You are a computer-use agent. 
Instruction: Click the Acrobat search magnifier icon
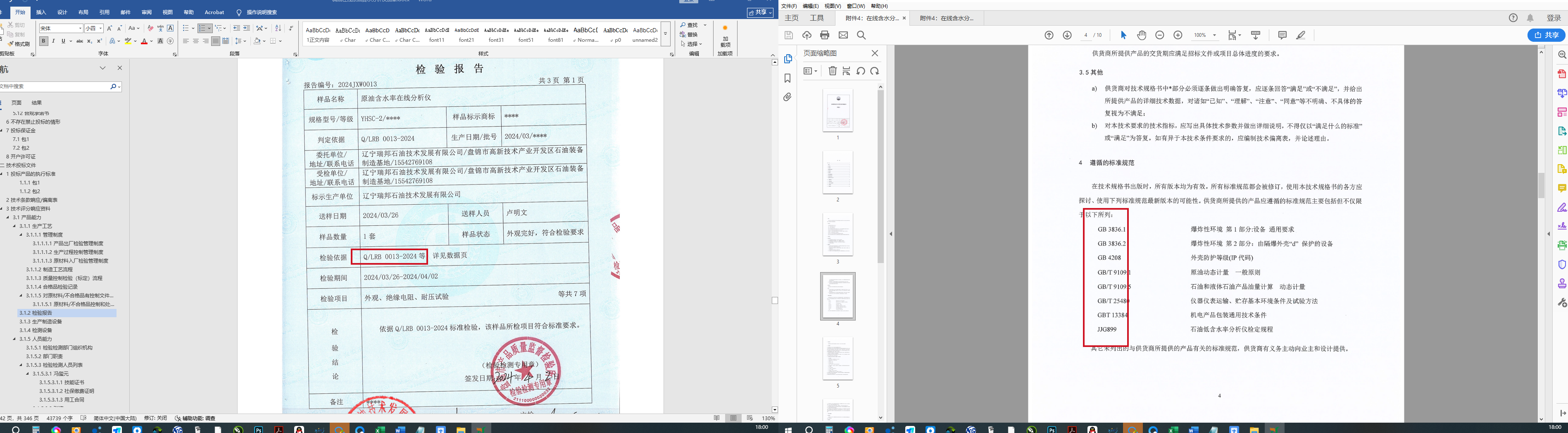click(861, 35)
